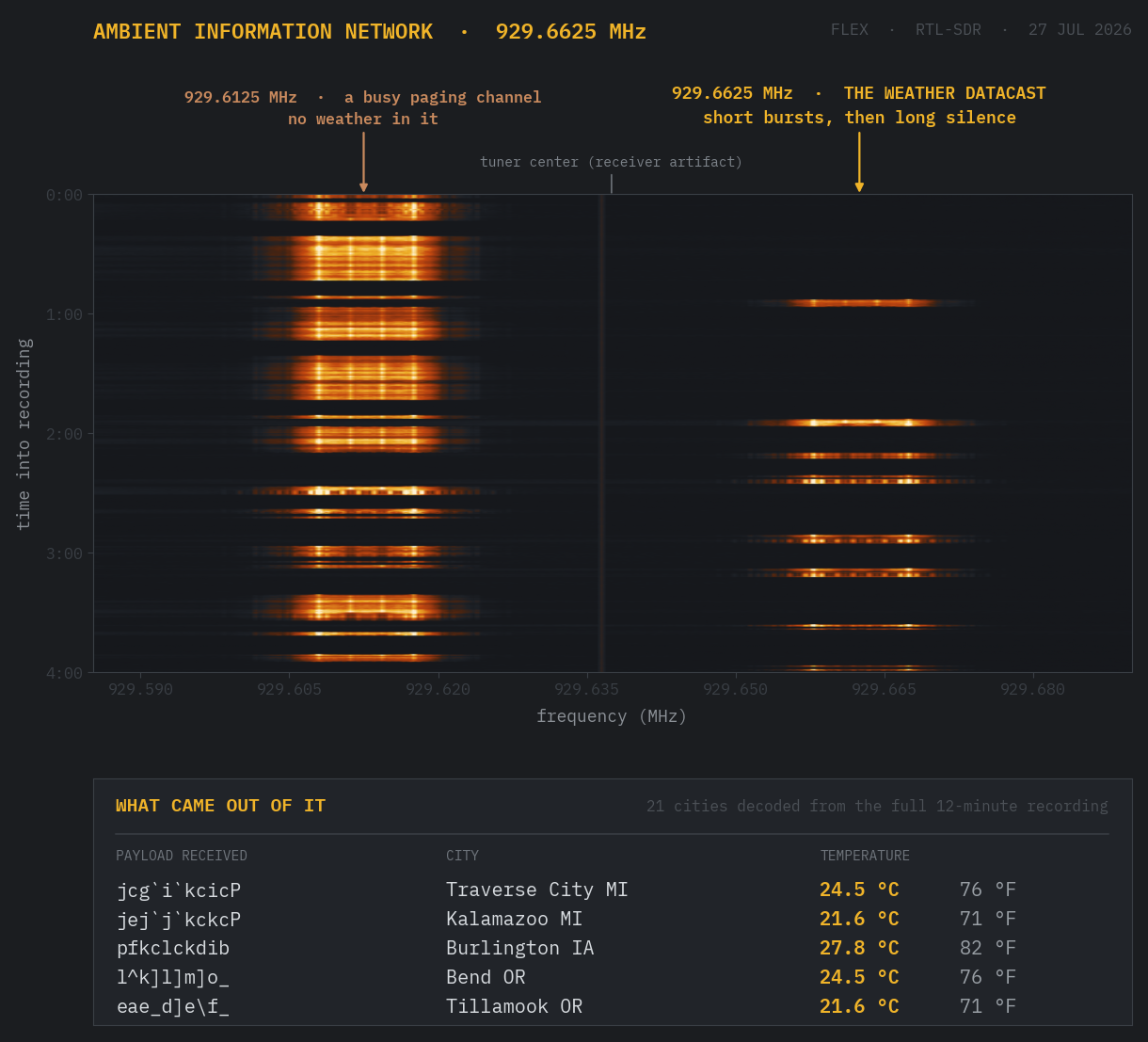Image resolution: width=1148 pixels, height=1042 pixels.
Task: Click the RTL-SDR label in header
Action: pyautogui.click(x=948, y=29)
